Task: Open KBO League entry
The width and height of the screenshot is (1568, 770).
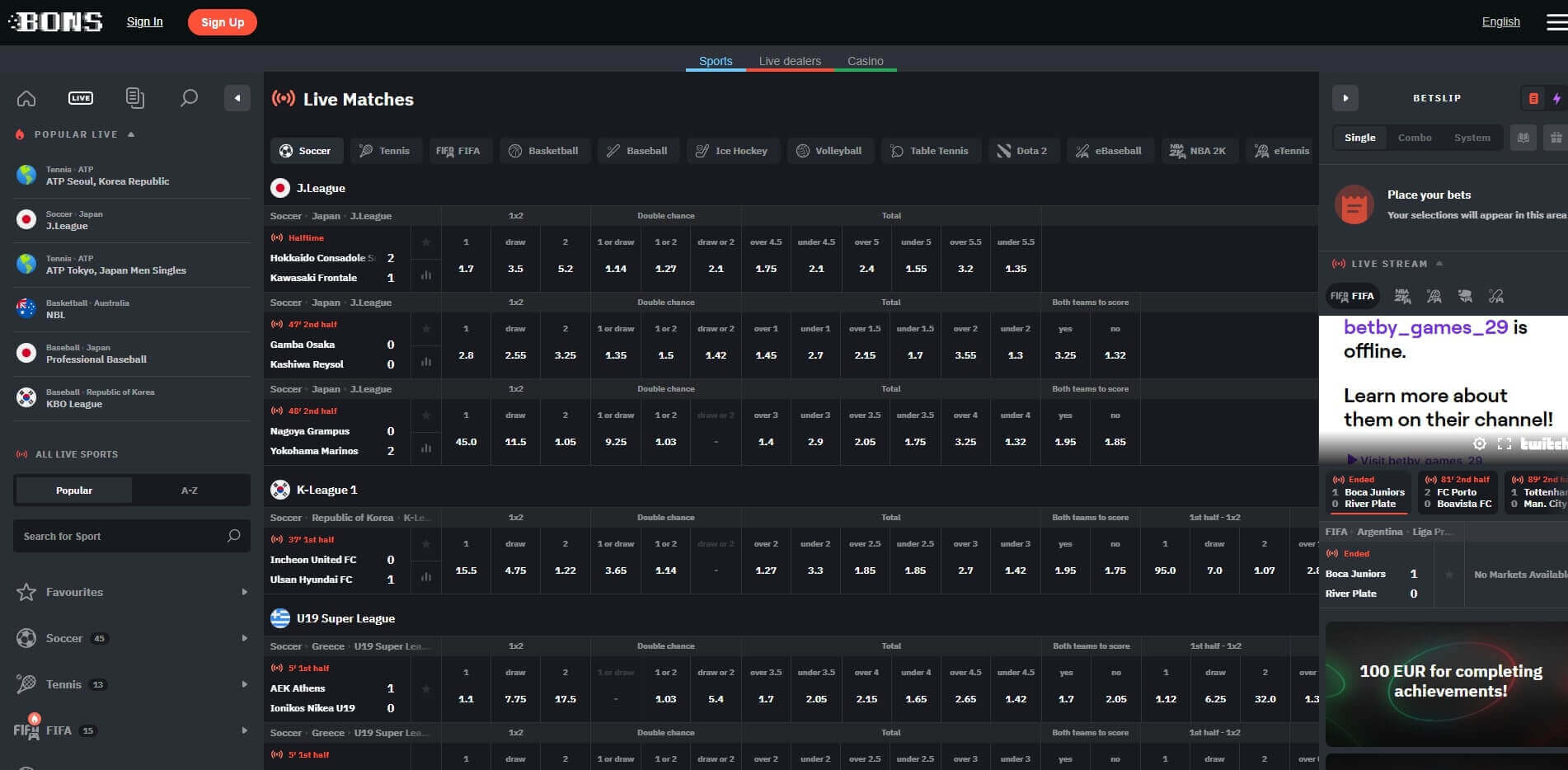Action: tap(132, 398)
